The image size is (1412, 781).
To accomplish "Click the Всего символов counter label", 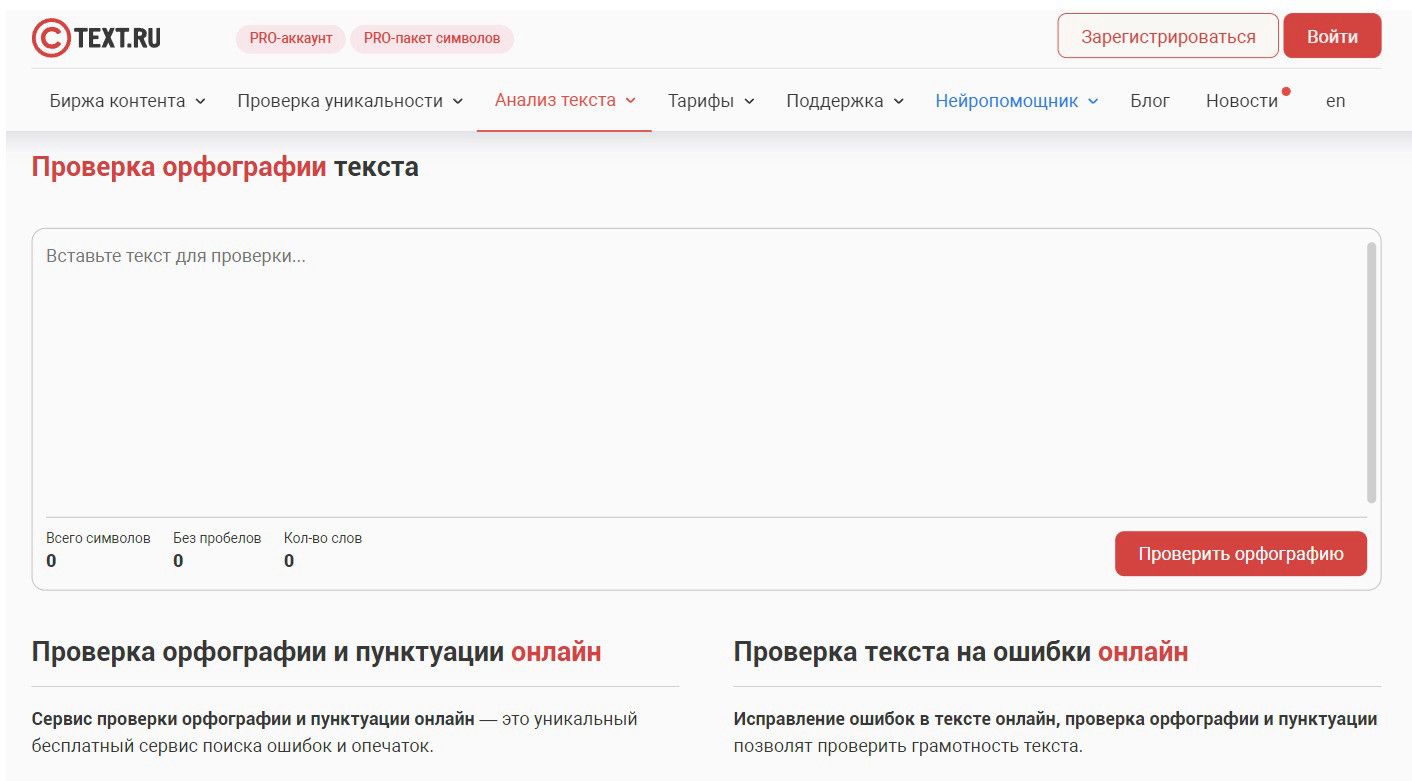I will point(98,538).
